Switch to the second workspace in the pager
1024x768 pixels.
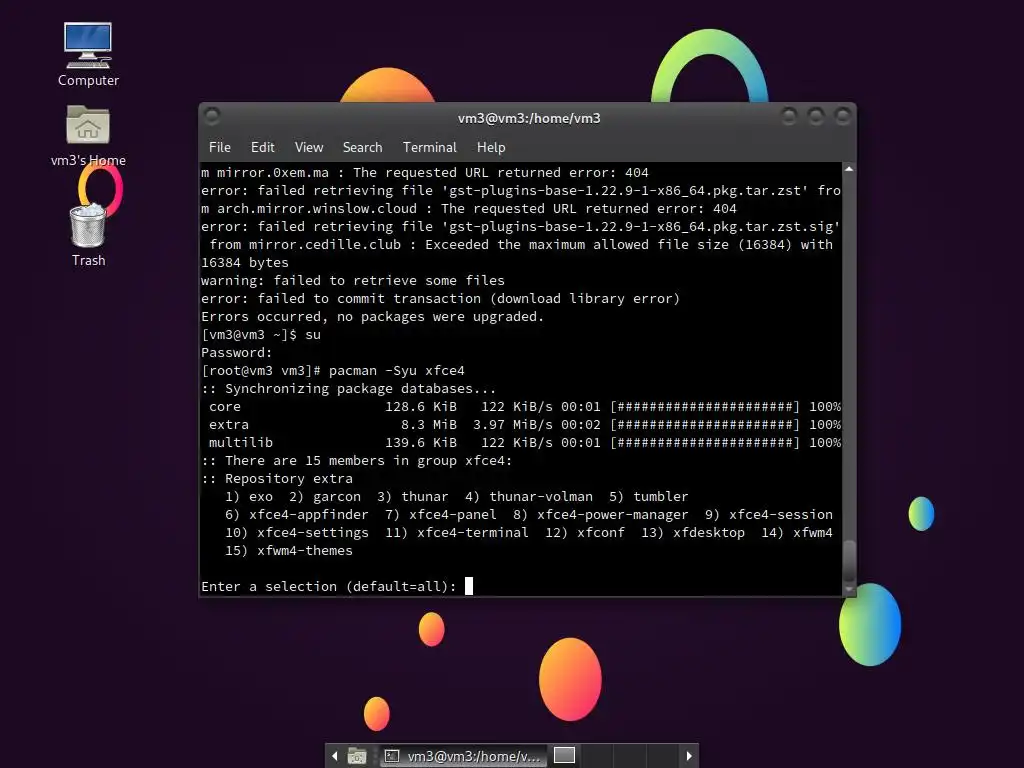(x=597, y=756)
